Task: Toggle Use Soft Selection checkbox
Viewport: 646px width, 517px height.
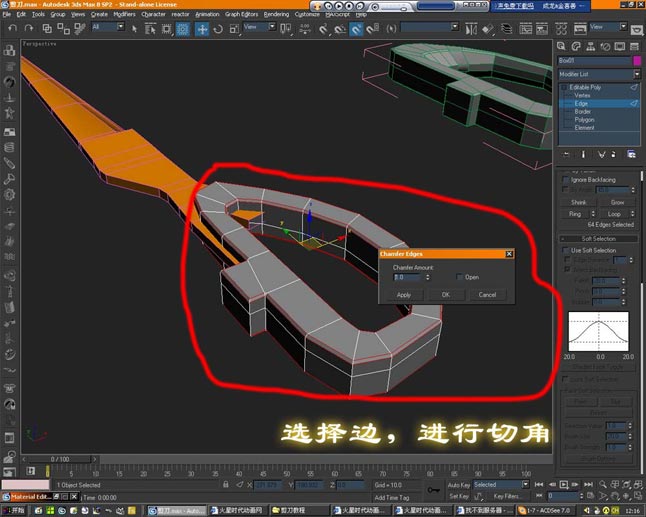Action: (x=566, y=250)
